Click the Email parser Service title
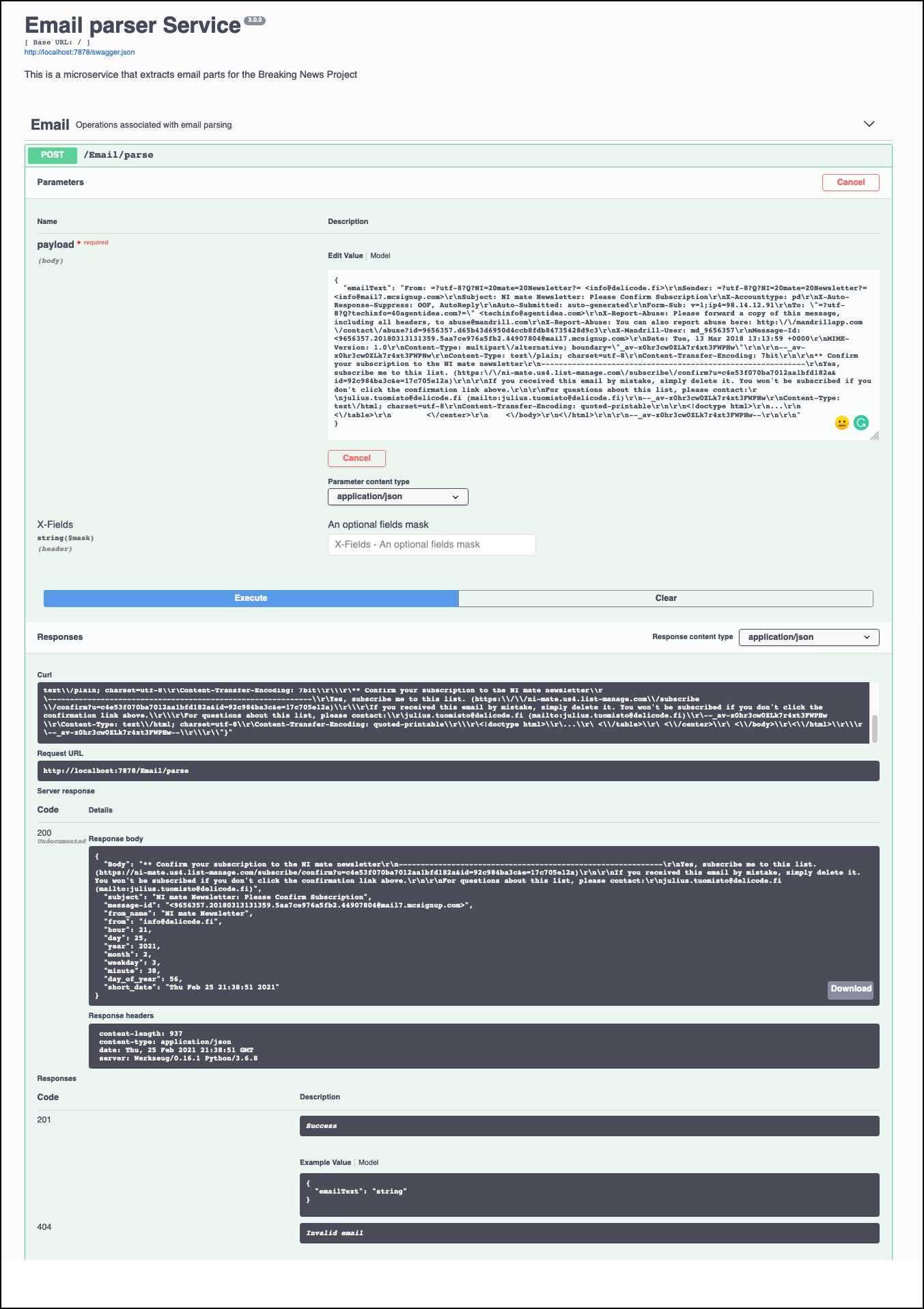This screenshot has width=924, height=1309. 132,25
